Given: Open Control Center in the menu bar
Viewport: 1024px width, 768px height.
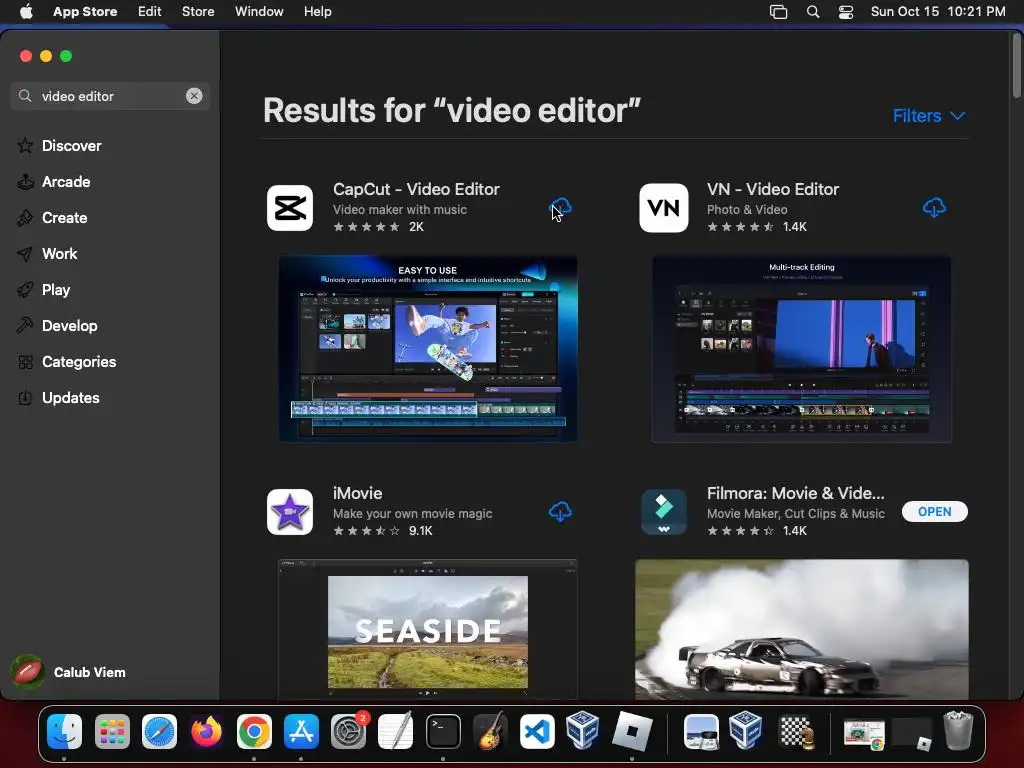Looking at the screenshot, I should tap(846, 12).
